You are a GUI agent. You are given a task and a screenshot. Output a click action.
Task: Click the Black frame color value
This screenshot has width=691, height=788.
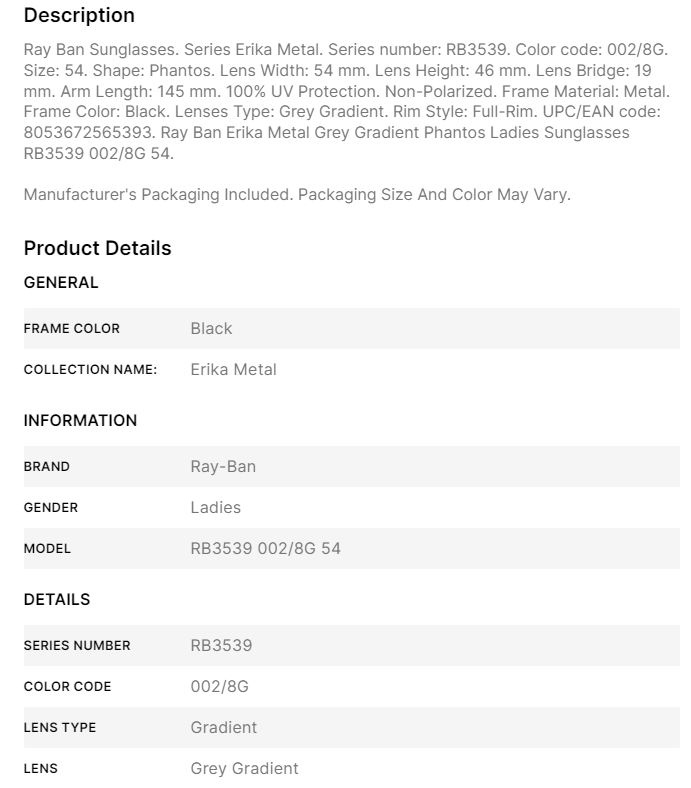click(x=211, y=329)
